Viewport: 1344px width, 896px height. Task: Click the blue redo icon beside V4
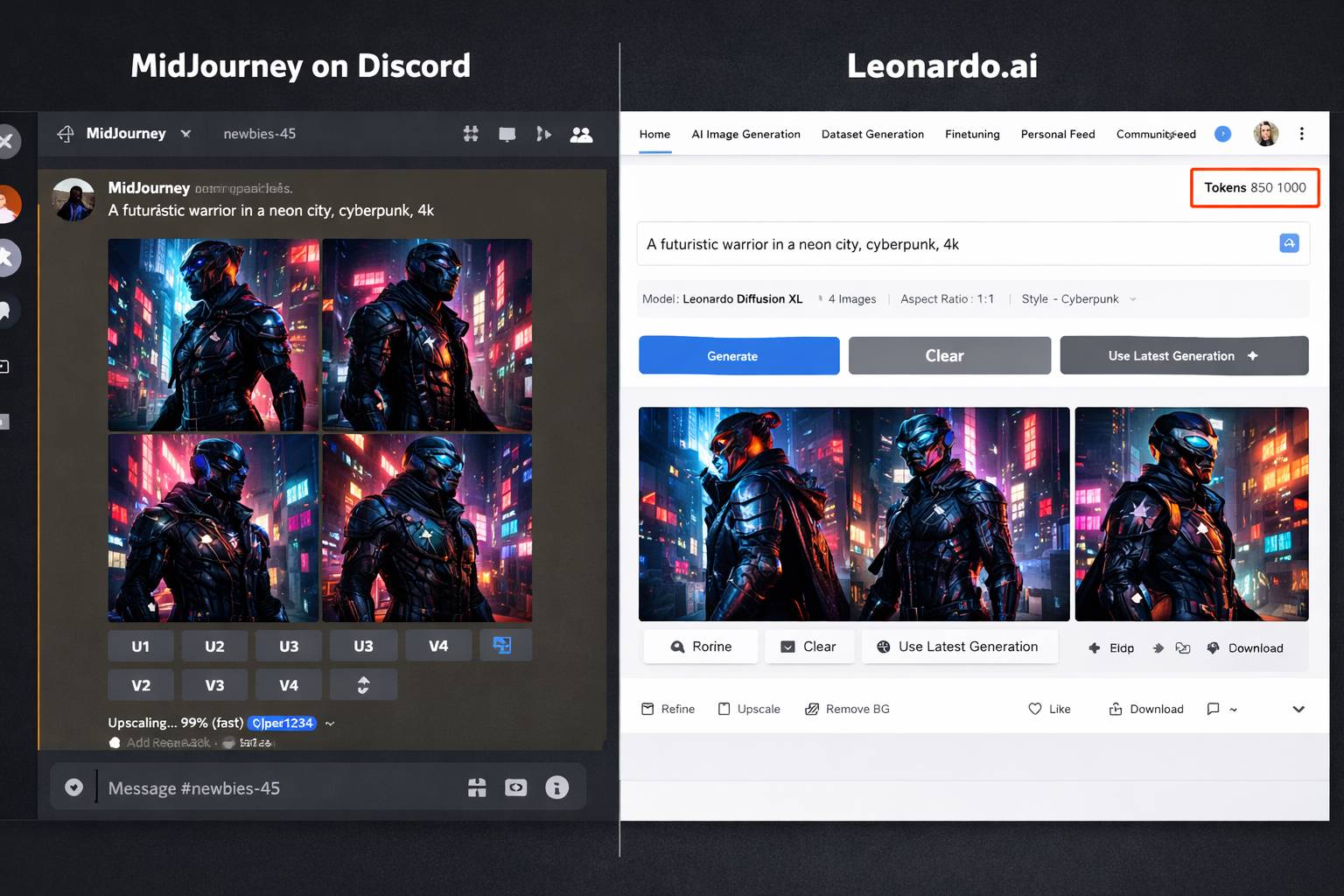coord(503,646)
